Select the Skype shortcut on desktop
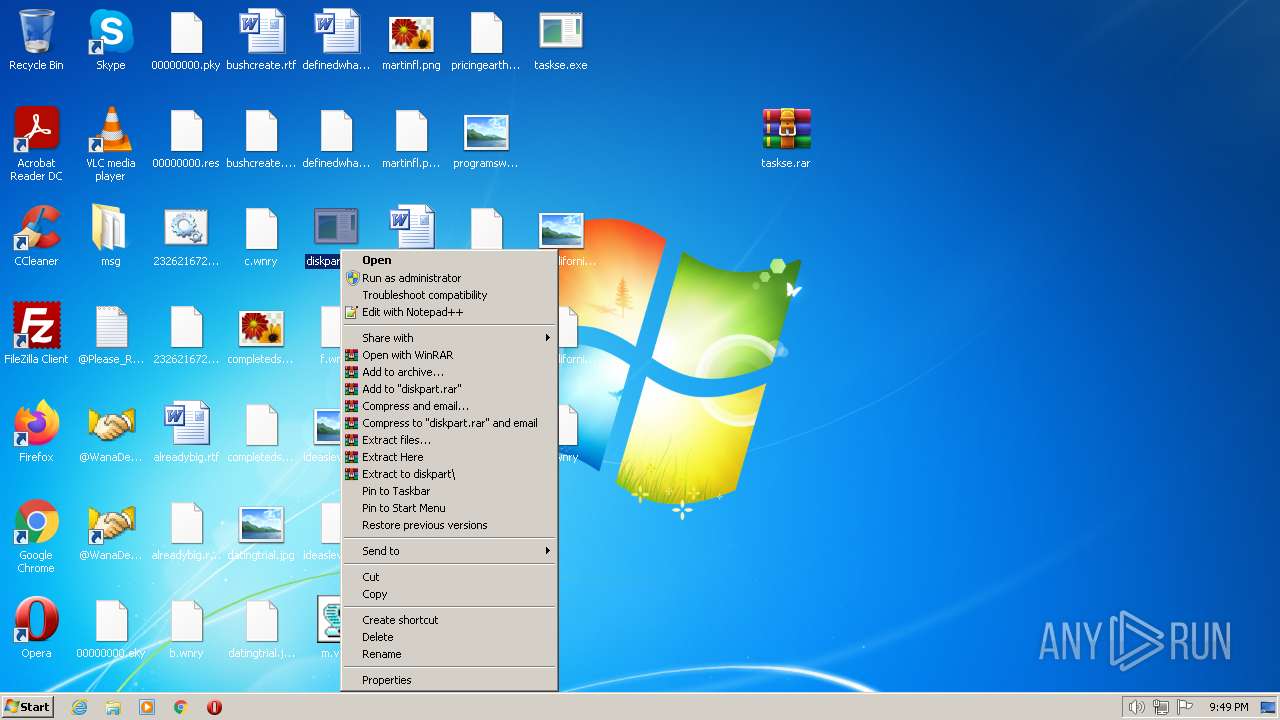 tap(110, 40)
